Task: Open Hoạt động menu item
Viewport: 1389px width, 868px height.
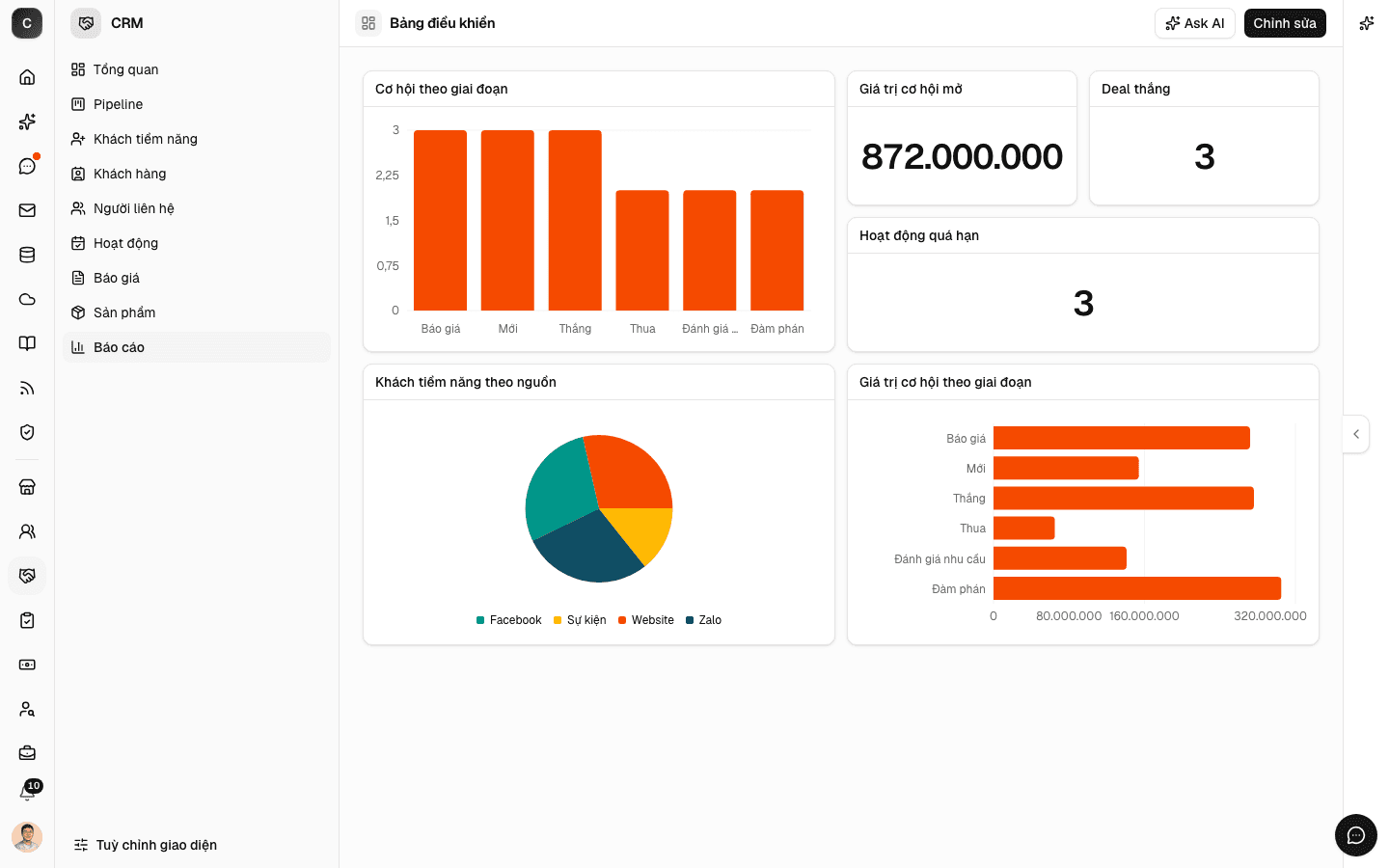Action: [197, 243]
